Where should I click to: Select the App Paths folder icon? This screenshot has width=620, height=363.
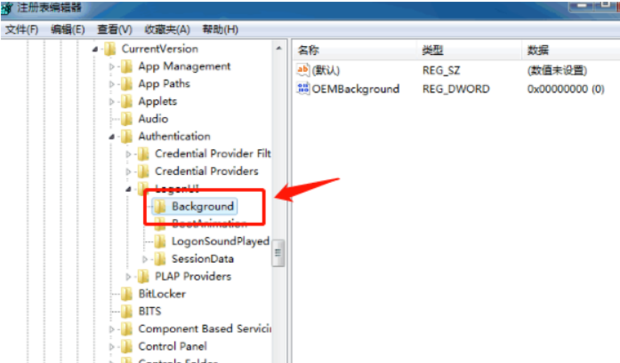click(x=127, y=84)
